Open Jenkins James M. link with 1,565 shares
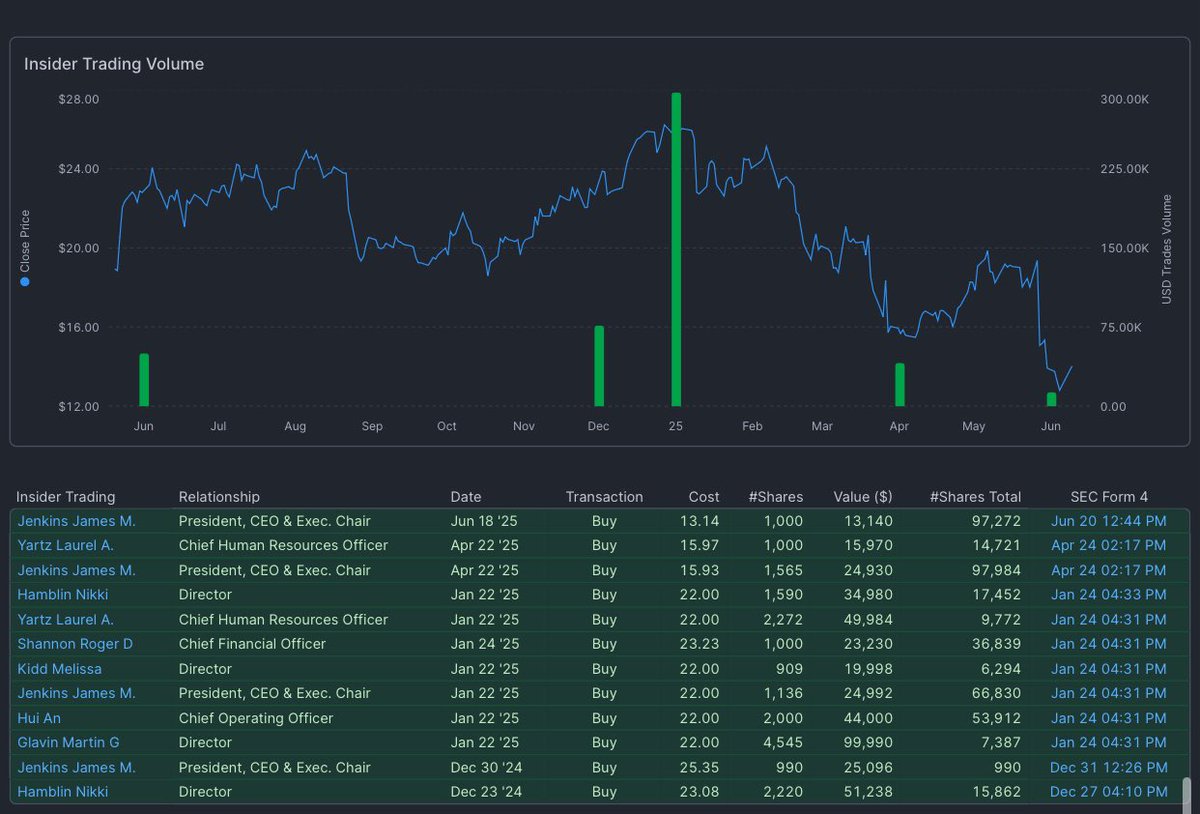 pos(76,570)
